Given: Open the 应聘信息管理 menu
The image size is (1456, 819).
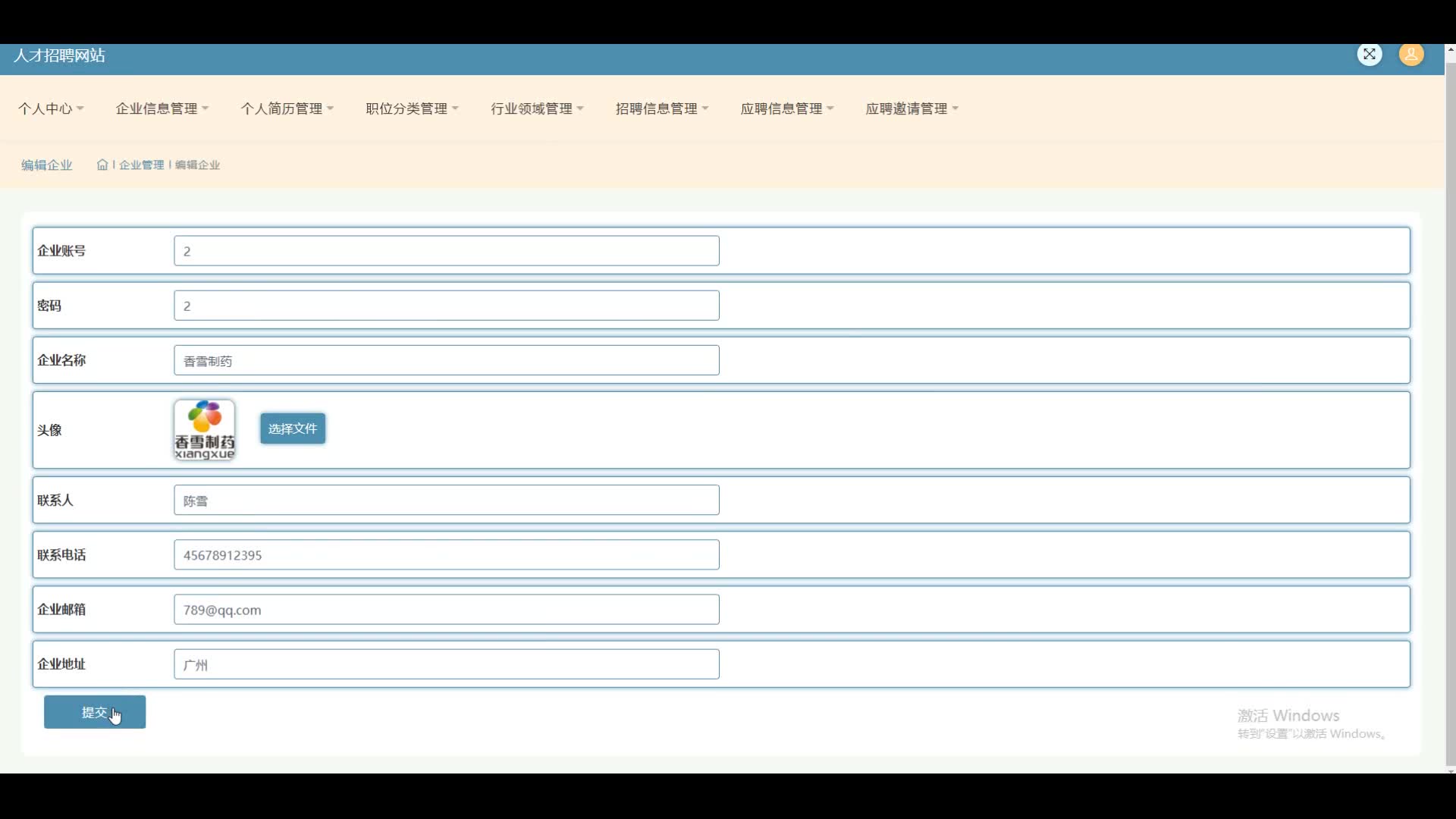Looking at the screenshot, I should [787, 108].
